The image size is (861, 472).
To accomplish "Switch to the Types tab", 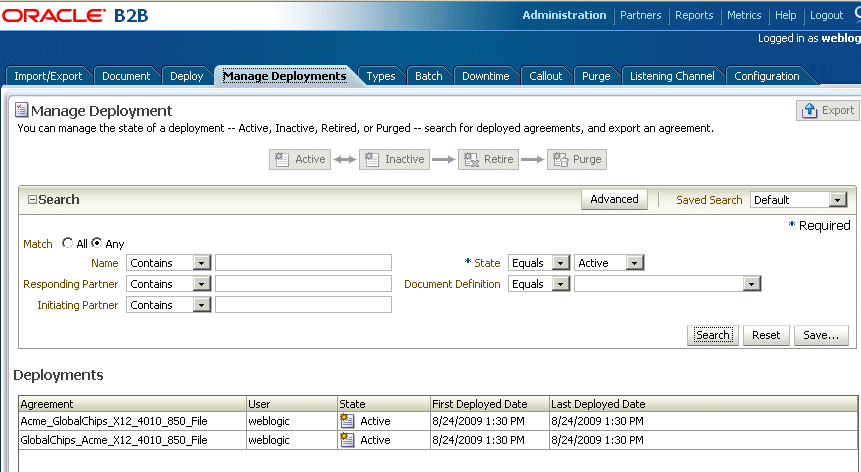I will click(x=381, y=76).
